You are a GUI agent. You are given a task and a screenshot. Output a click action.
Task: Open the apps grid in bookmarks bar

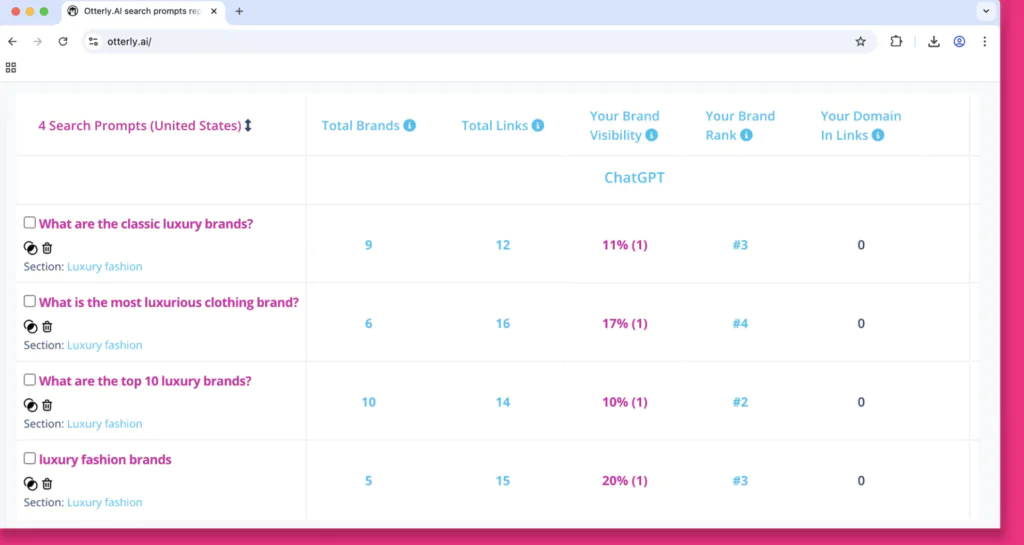pyautogui.click(x=11, y=67)
